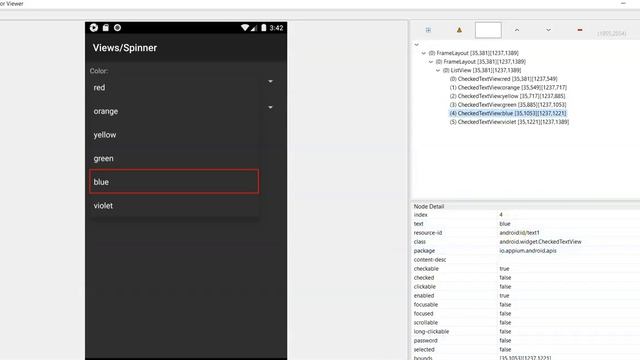Click the 3:42 clock in status bar
Image resolution: width=640 pixels, height=360 pixels.
click(x=276, y=28)
